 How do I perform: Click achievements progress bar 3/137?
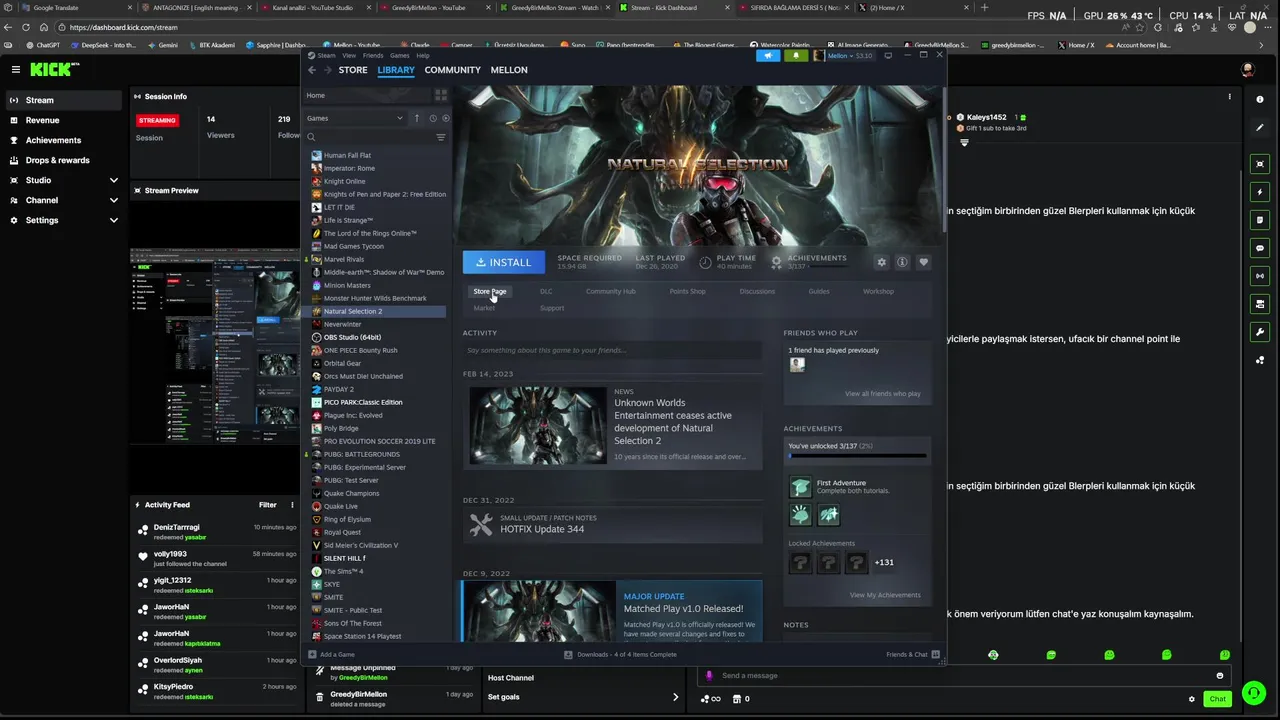(857, 456)
